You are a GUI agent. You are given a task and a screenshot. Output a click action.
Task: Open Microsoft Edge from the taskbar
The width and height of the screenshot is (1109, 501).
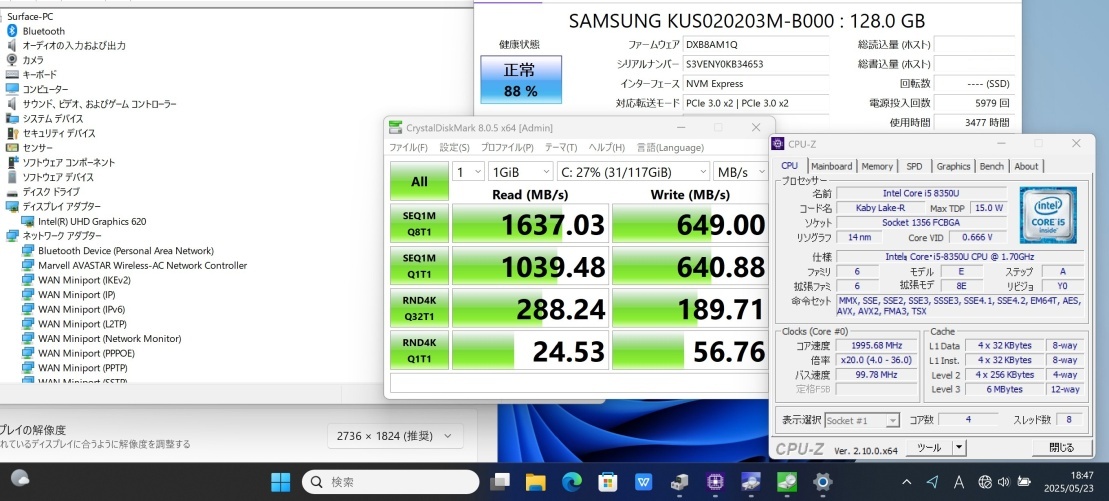571,482
